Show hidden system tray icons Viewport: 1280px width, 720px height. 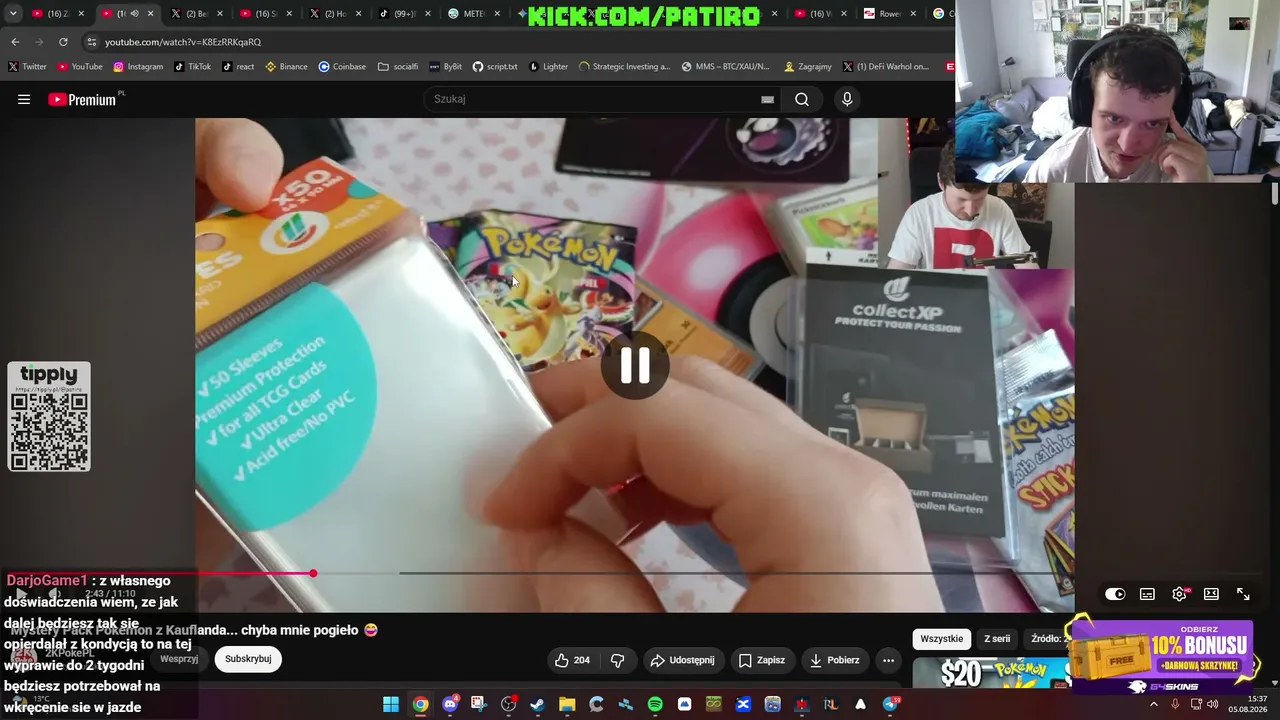(x=1153, y=704)
